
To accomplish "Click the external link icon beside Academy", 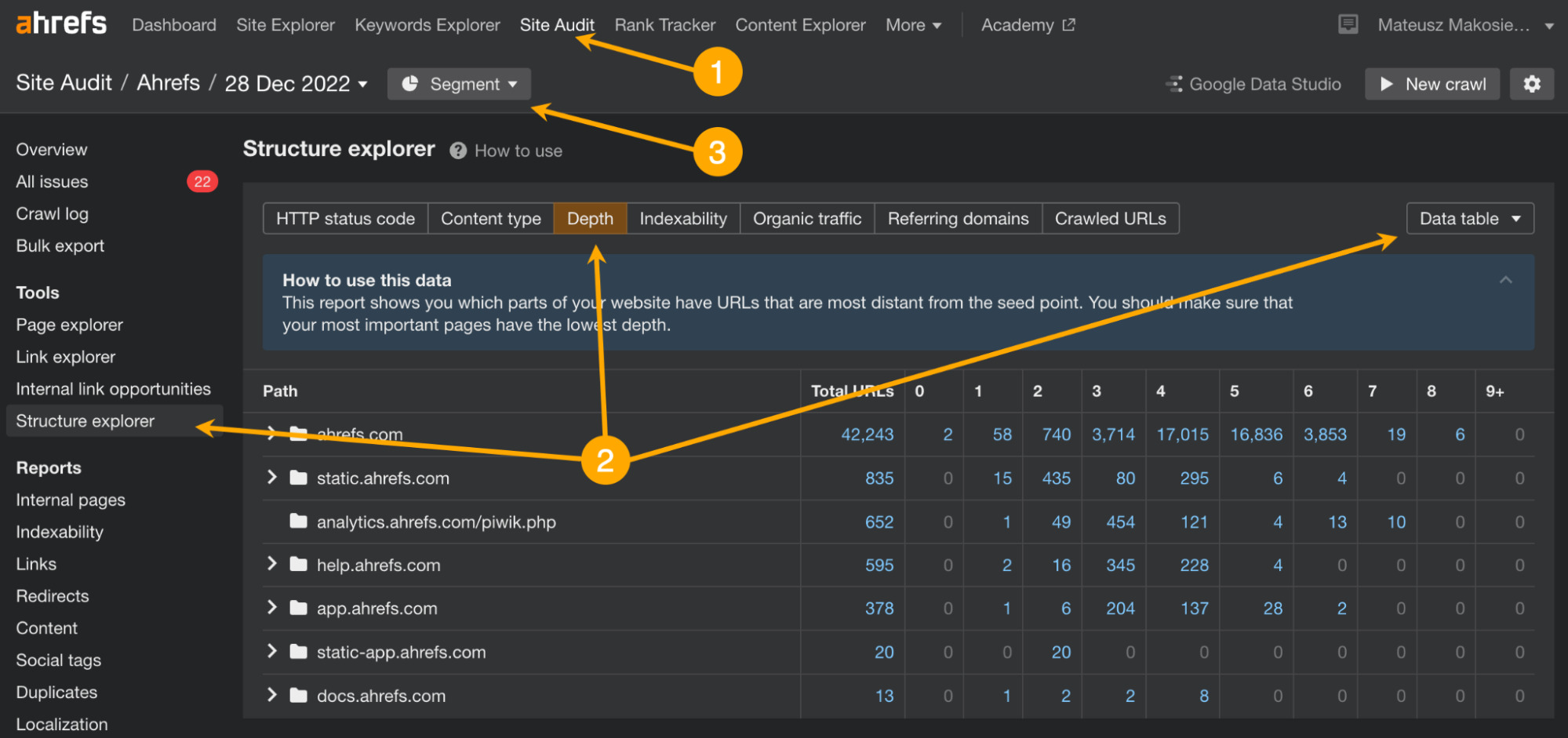I will tap(1068, 24).
